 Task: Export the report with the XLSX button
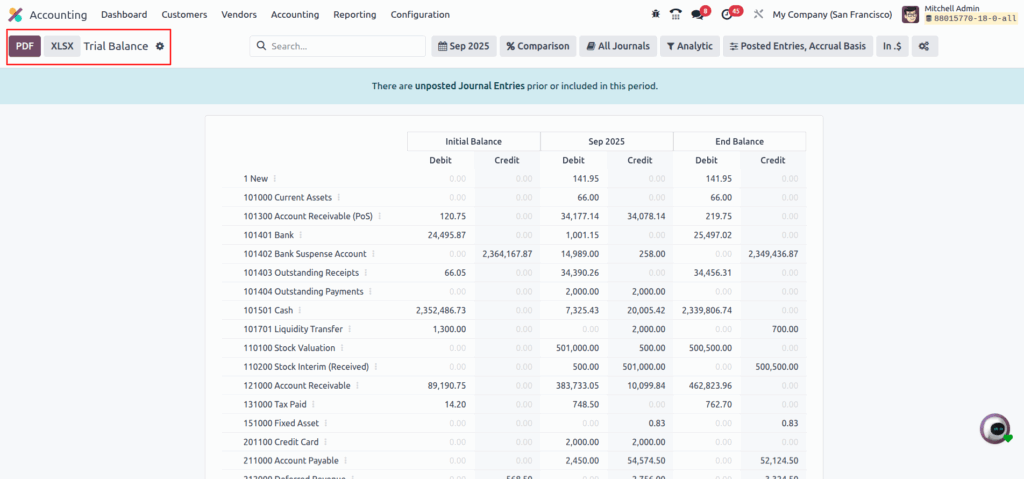click(x=62, y=46)
